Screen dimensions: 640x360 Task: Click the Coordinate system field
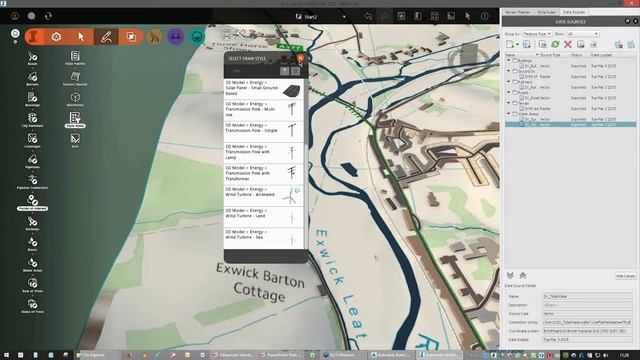point(587,331)
